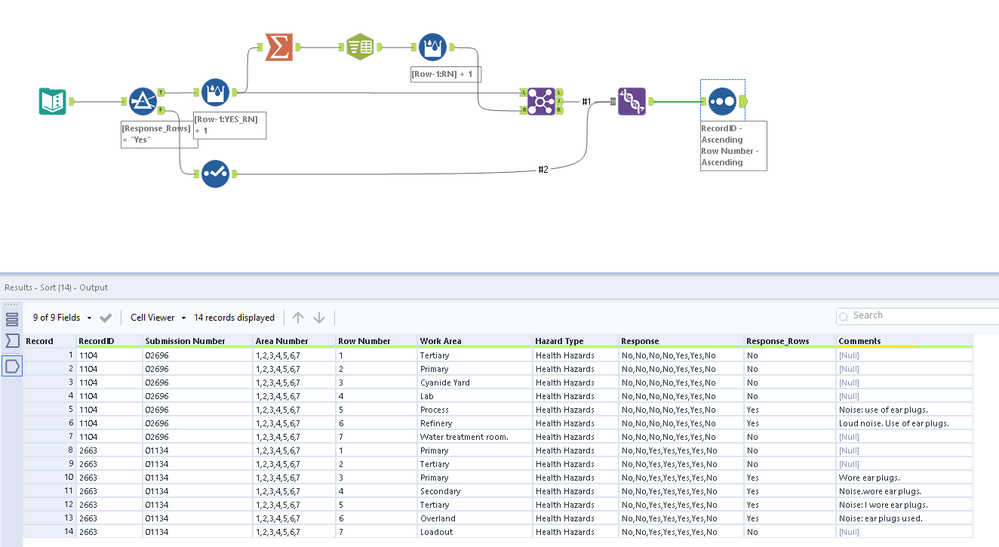Select the Sort tool annotation box
Image resolution: width=999 pixels, height=547 pixels.
[733, 145]
